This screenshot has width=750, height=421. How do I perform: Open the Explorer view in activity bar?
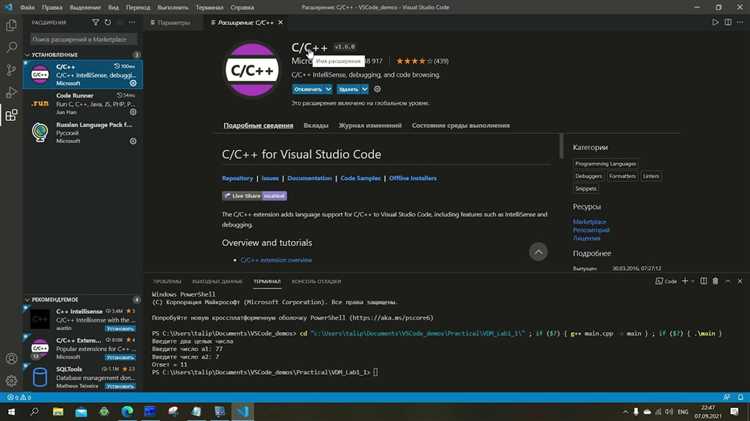11,25
